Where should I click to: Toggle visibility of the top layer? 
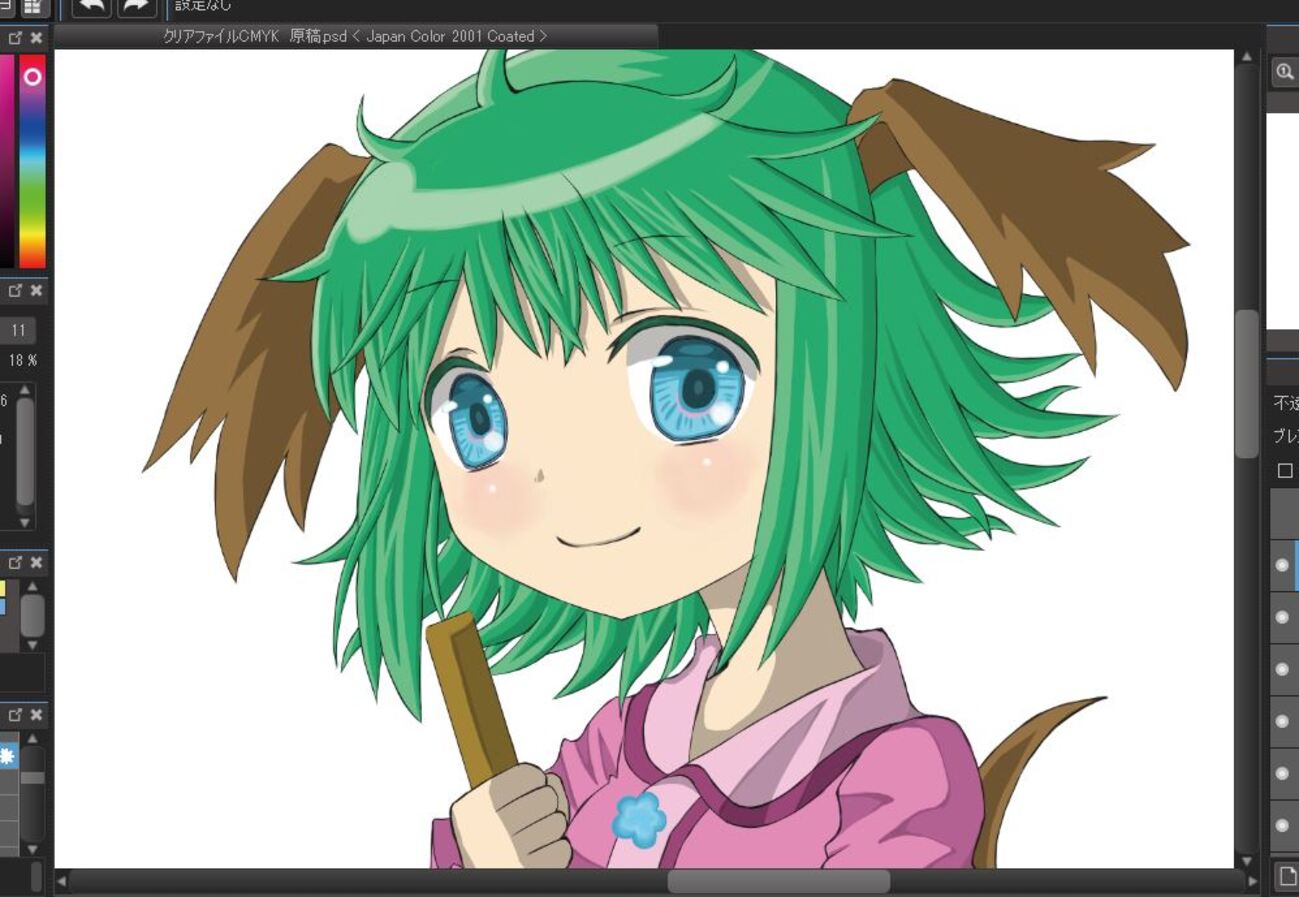(x=1283, y=565)
